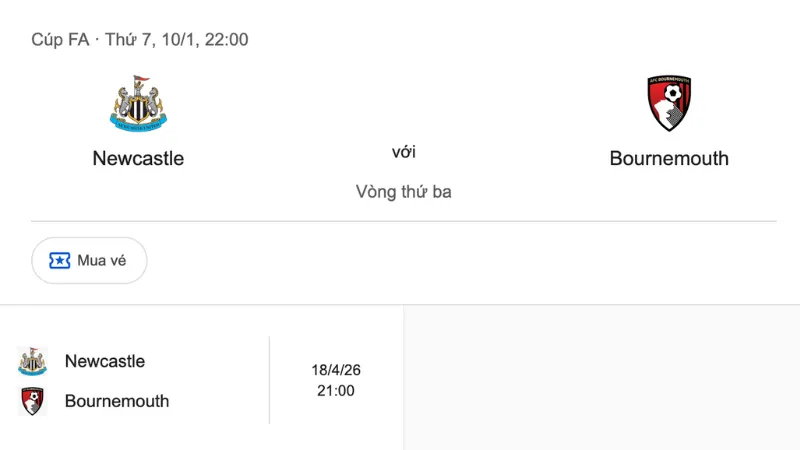Click the 22:00 time in the header

point(227,40)
